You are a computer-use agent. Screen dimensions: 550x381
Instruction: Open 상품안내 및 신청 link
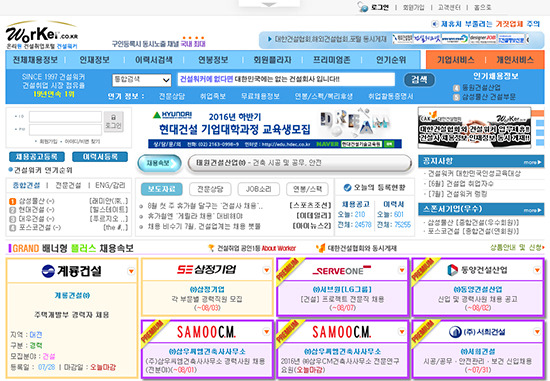517,248
